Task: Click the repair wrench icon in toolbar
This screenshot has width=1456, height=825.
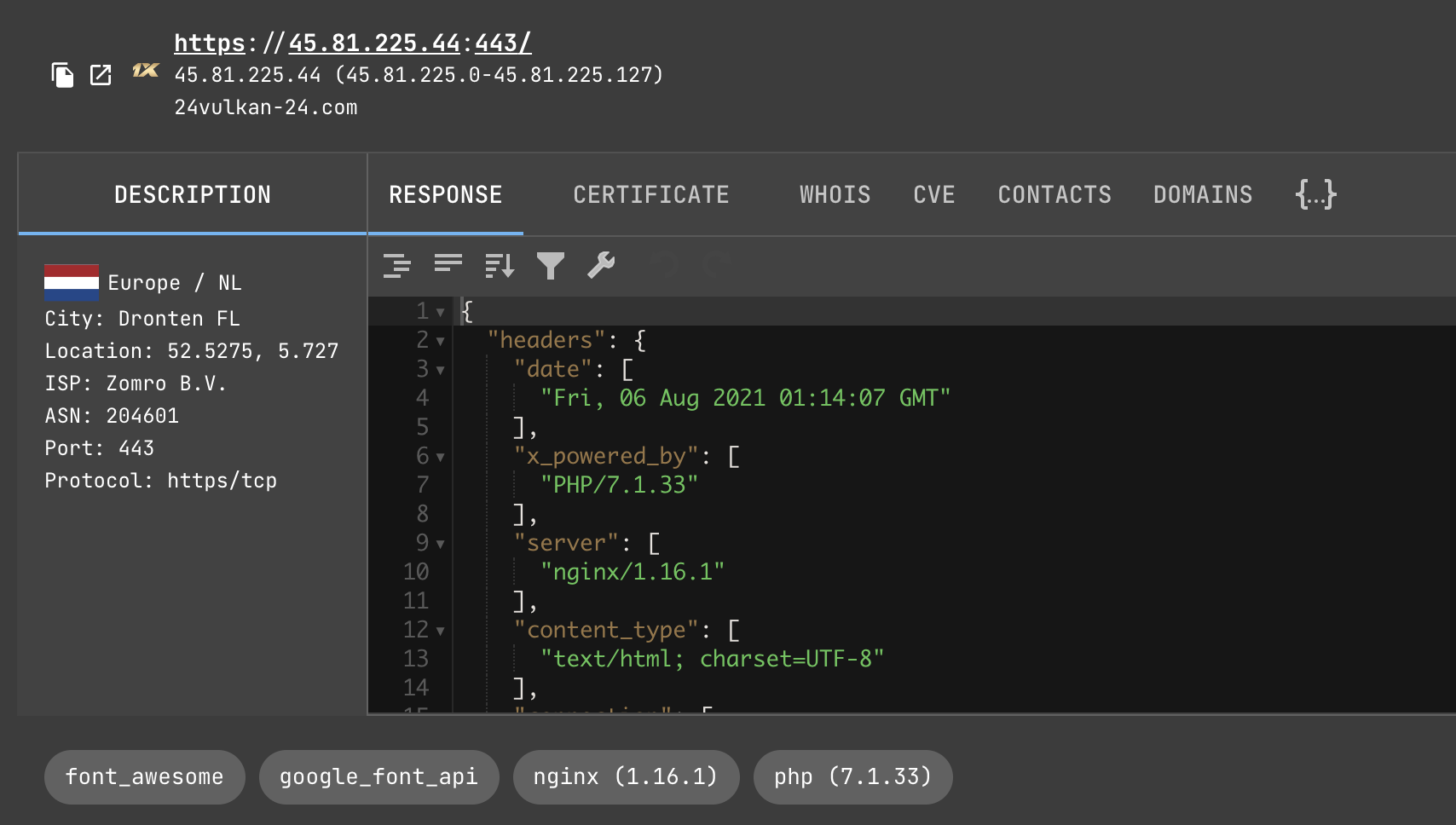Action: [x=601, y=266]
